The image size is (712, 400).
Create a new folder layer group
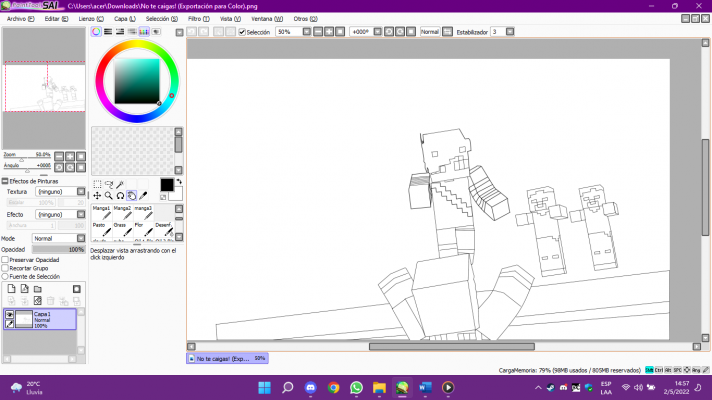coord(38,289)
